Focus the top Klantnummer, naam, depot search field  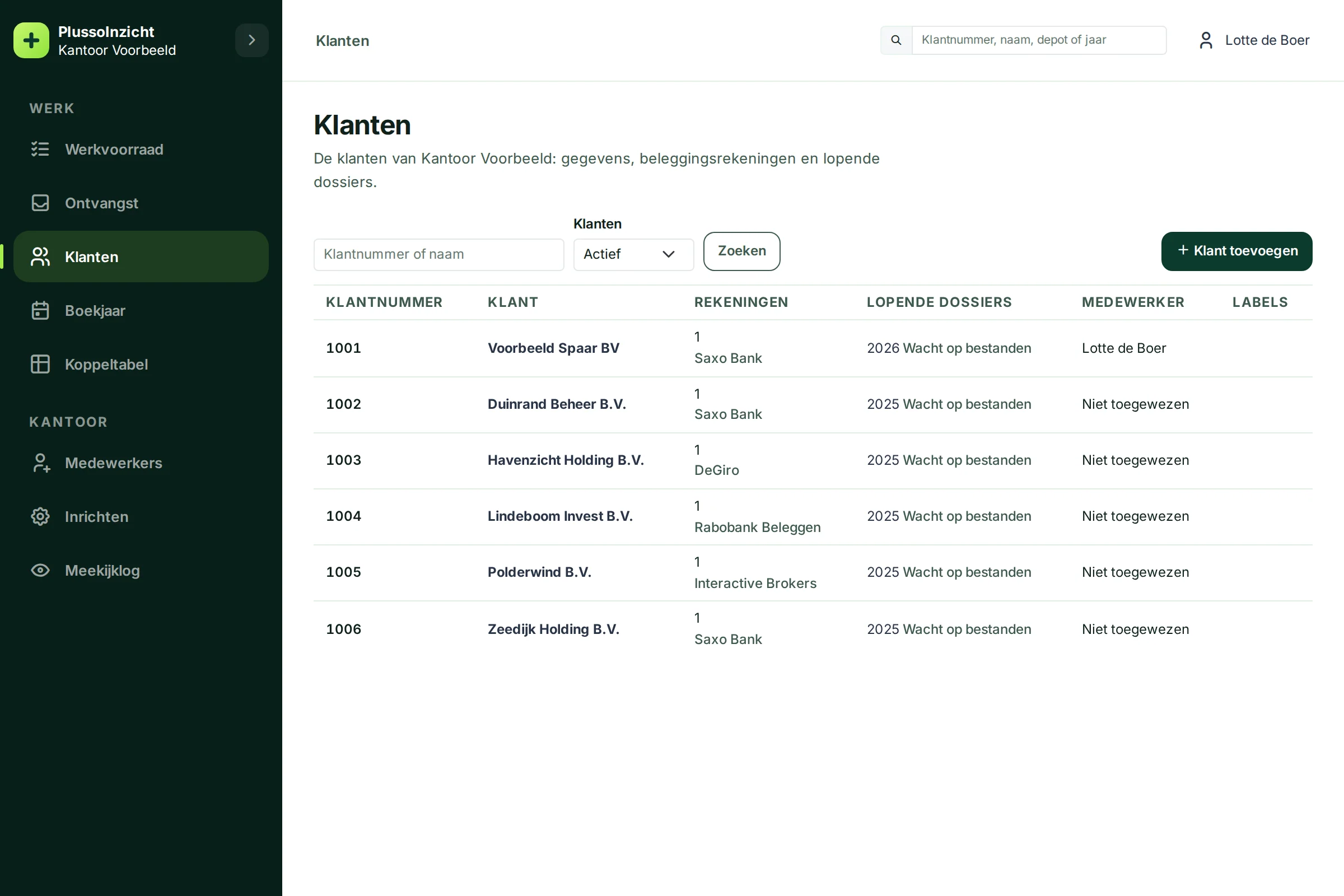coord(1039,40)
